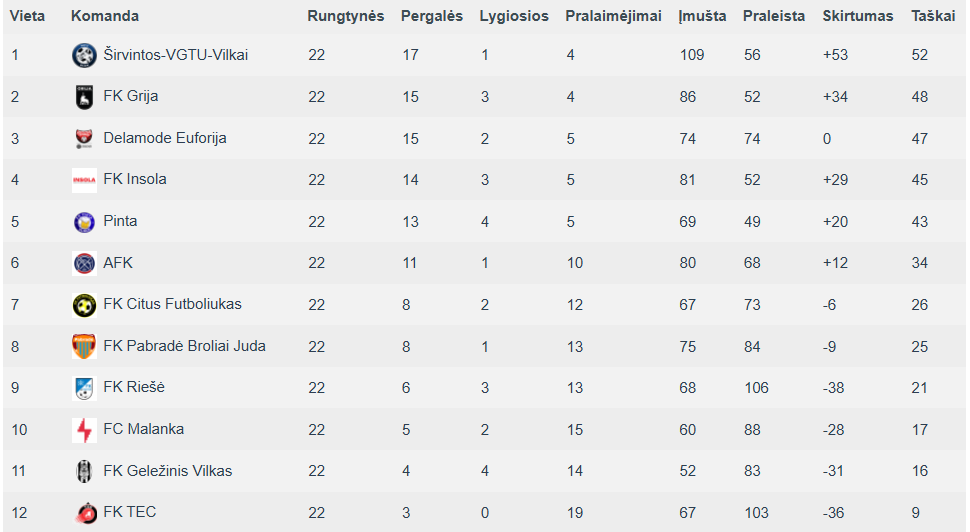Open the FK Geležinis Vilkas team link

[x=168, y=471]
